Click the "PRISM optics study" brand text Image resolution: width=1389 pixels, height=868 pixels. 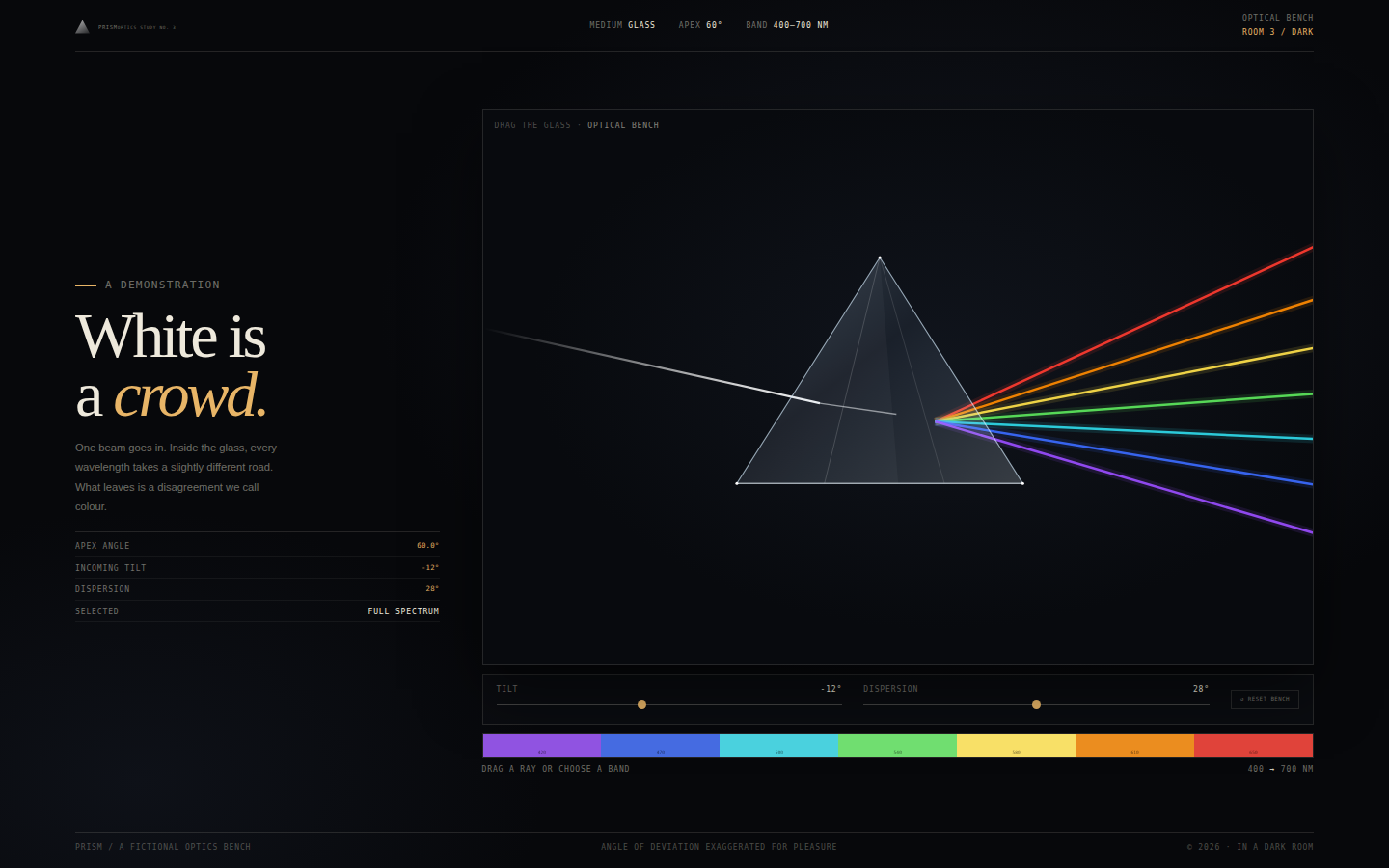pos(137,27)
